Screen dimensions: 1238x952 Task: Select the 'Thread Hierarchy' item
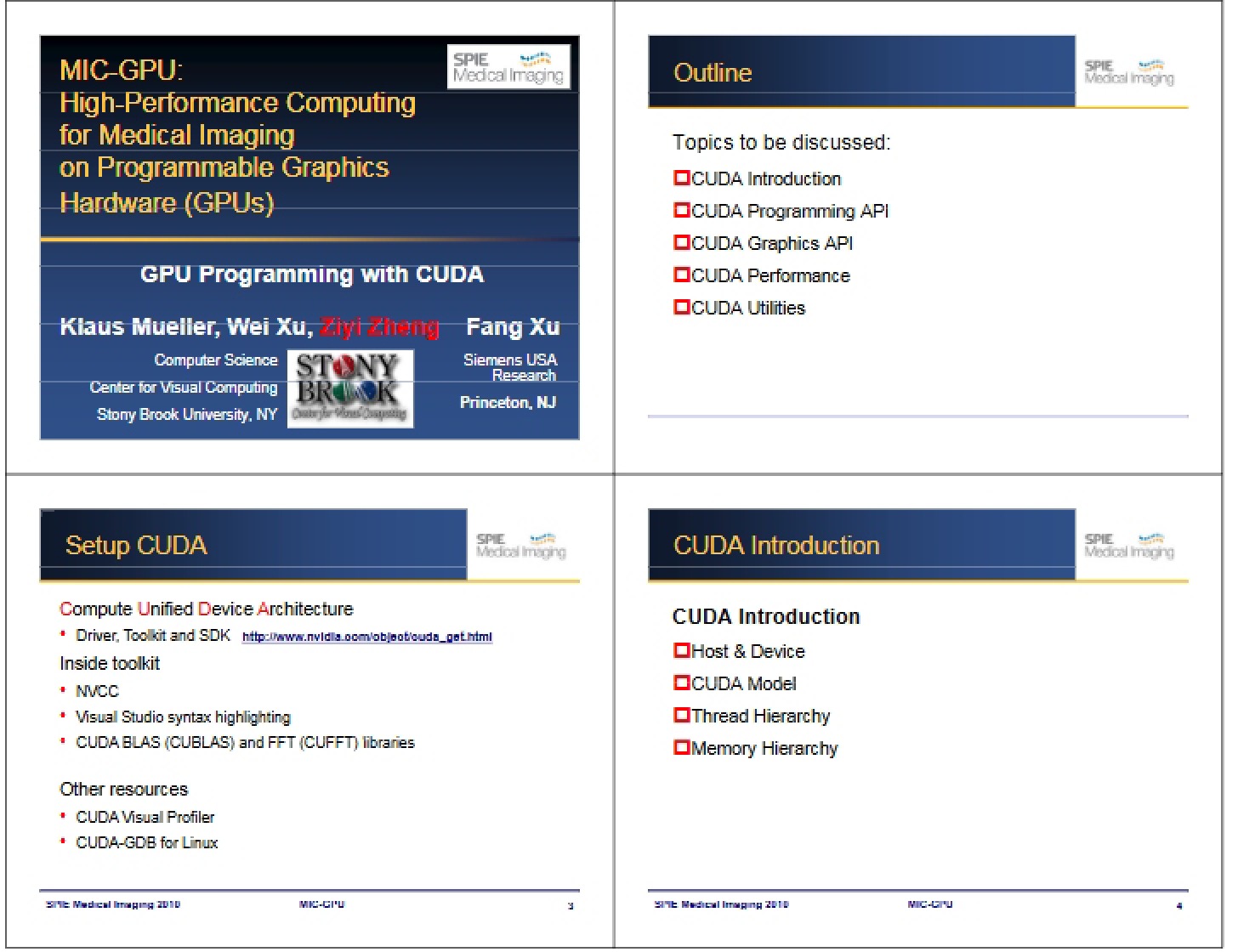[760, 716]
